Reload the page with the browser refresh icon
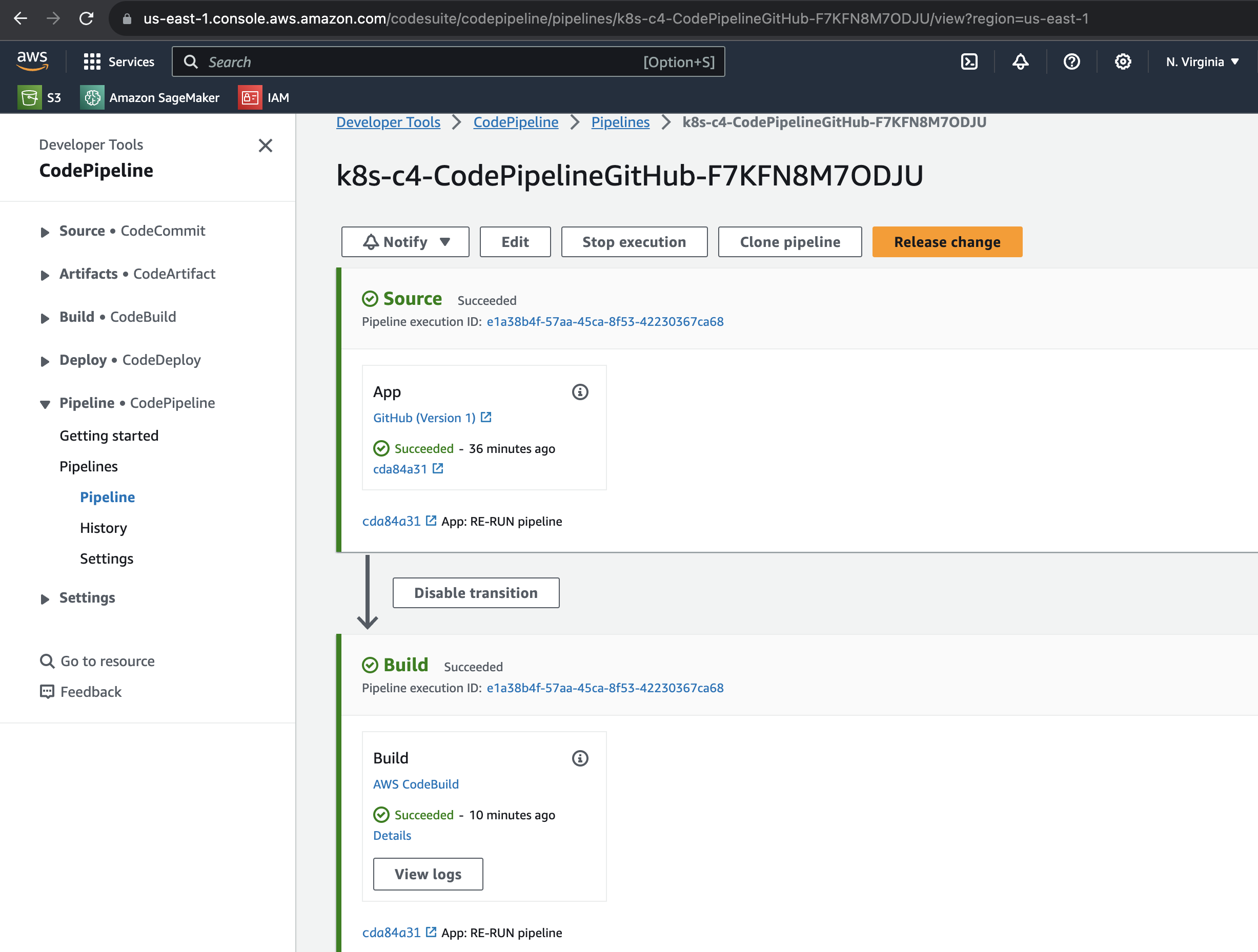Screen dimensions: 1258x952 click(x=87, y=19)
